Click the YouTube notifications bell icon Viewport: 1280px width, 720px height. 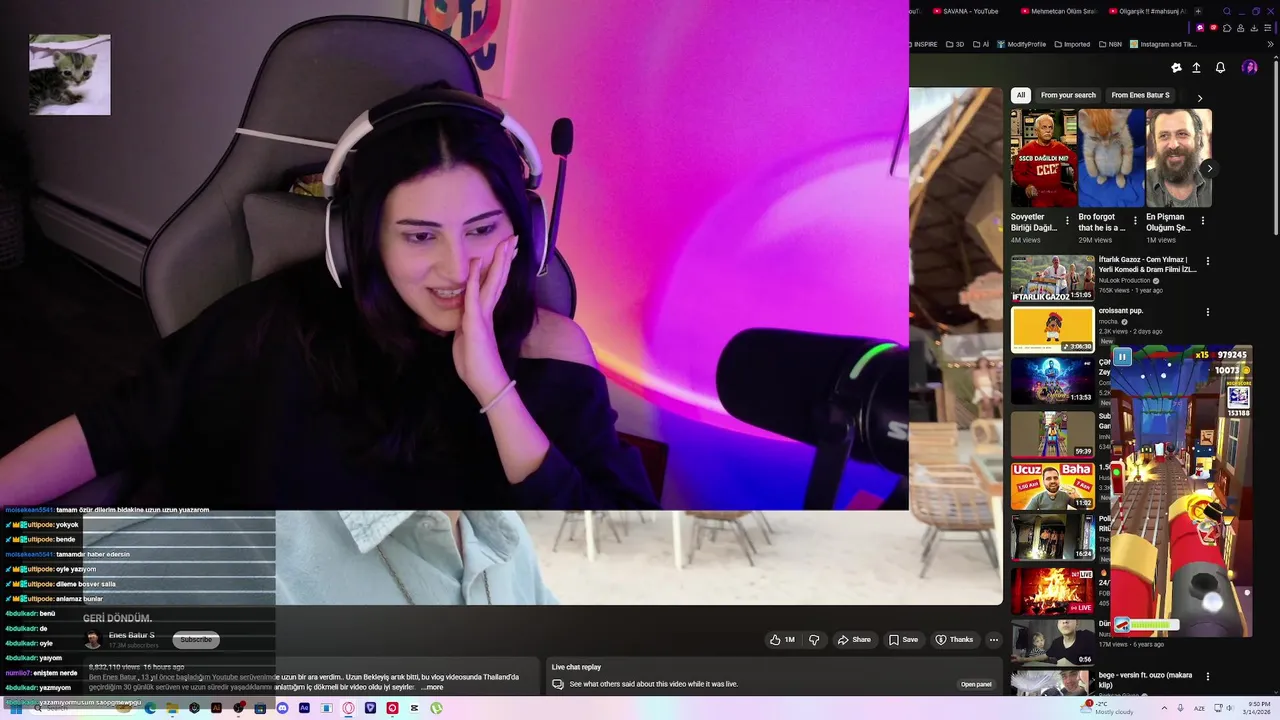1220,68
